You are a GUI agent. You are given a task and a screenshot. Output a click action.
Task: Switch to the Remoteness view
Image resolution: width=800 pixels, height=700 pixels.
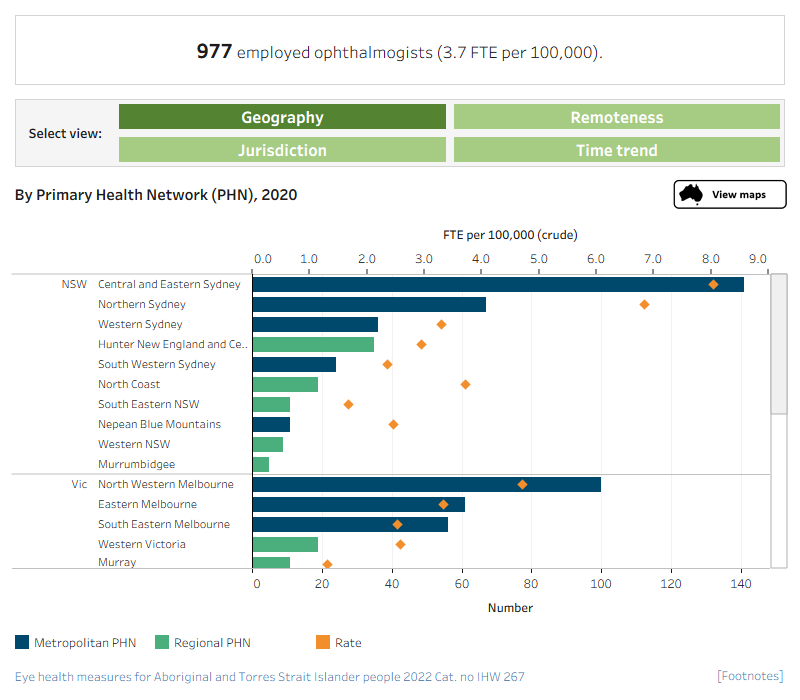tap(617, 117)
